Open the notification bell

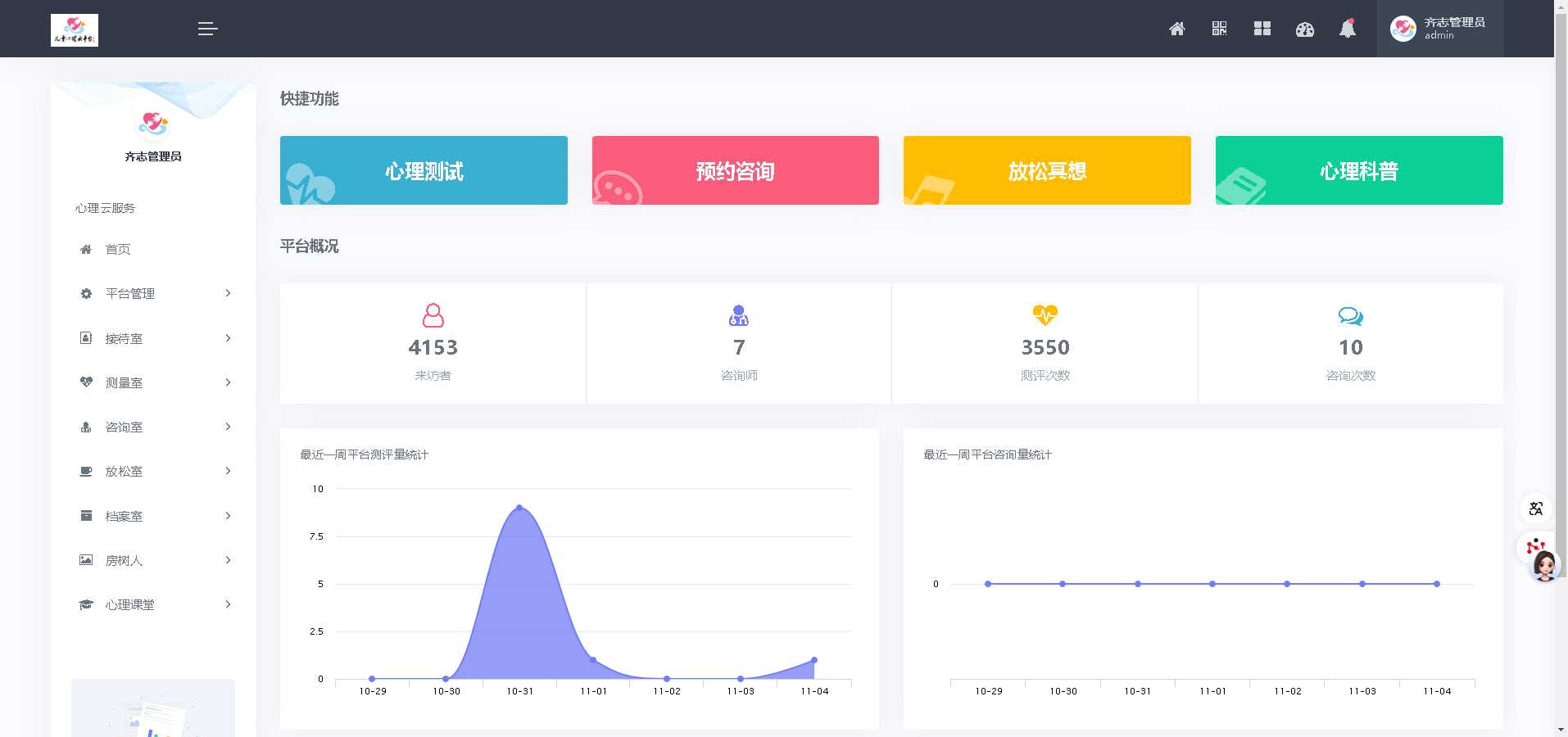point(1347,29)
